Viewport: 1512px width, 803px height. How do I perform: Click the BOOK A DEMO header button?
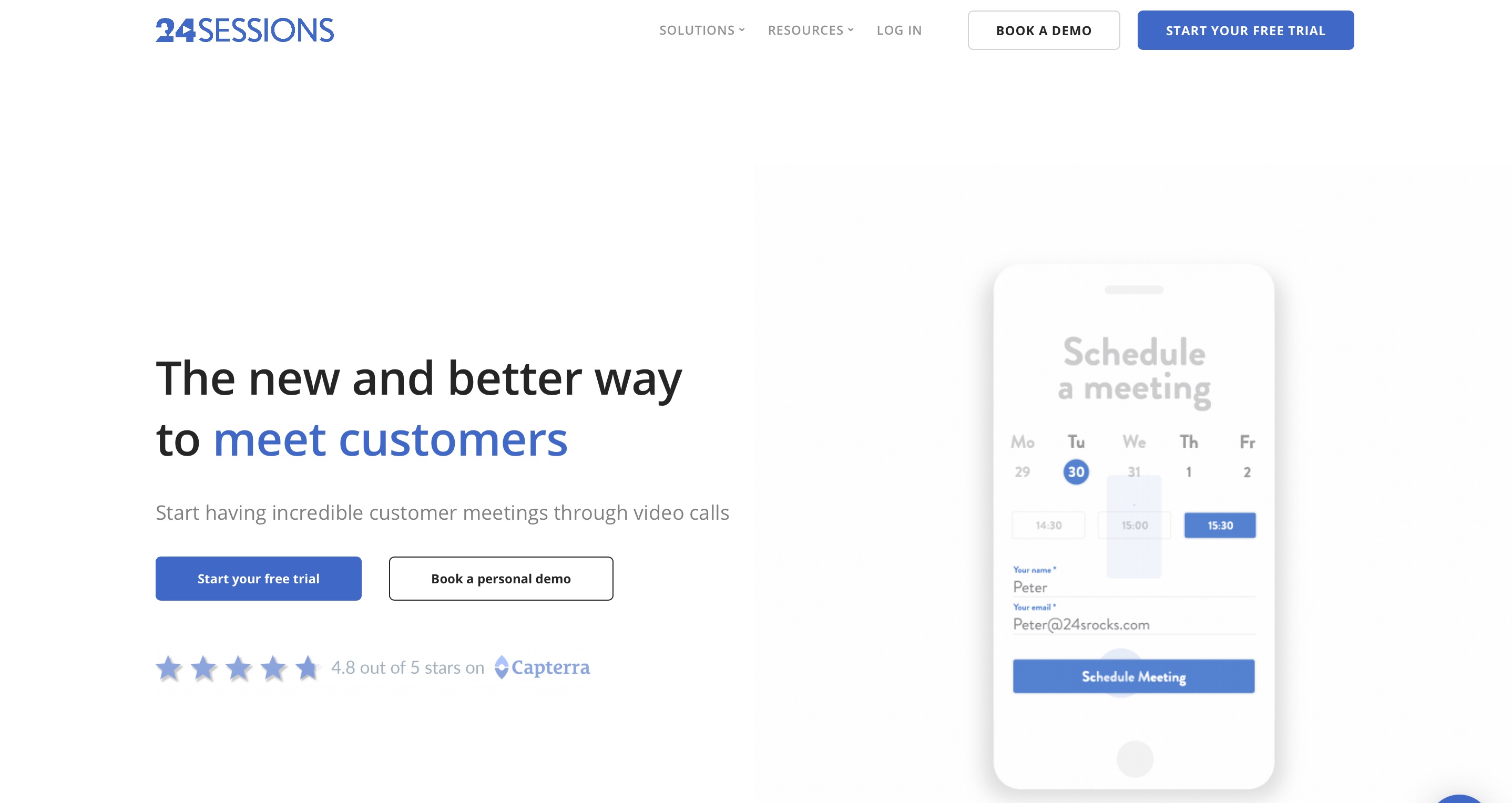point(1044,30)
